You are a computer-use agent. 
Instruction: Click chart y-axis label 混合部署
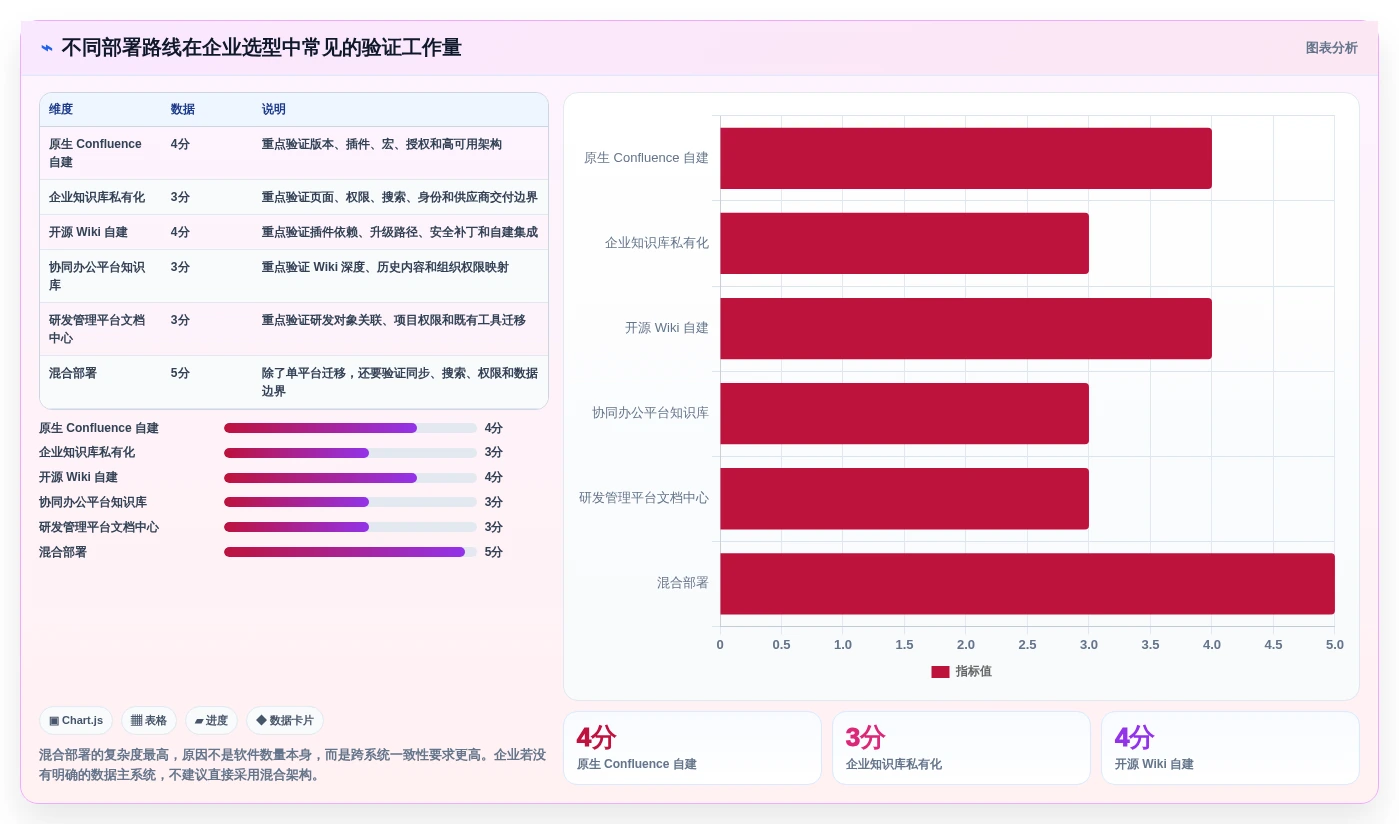[x=683, y=583]
